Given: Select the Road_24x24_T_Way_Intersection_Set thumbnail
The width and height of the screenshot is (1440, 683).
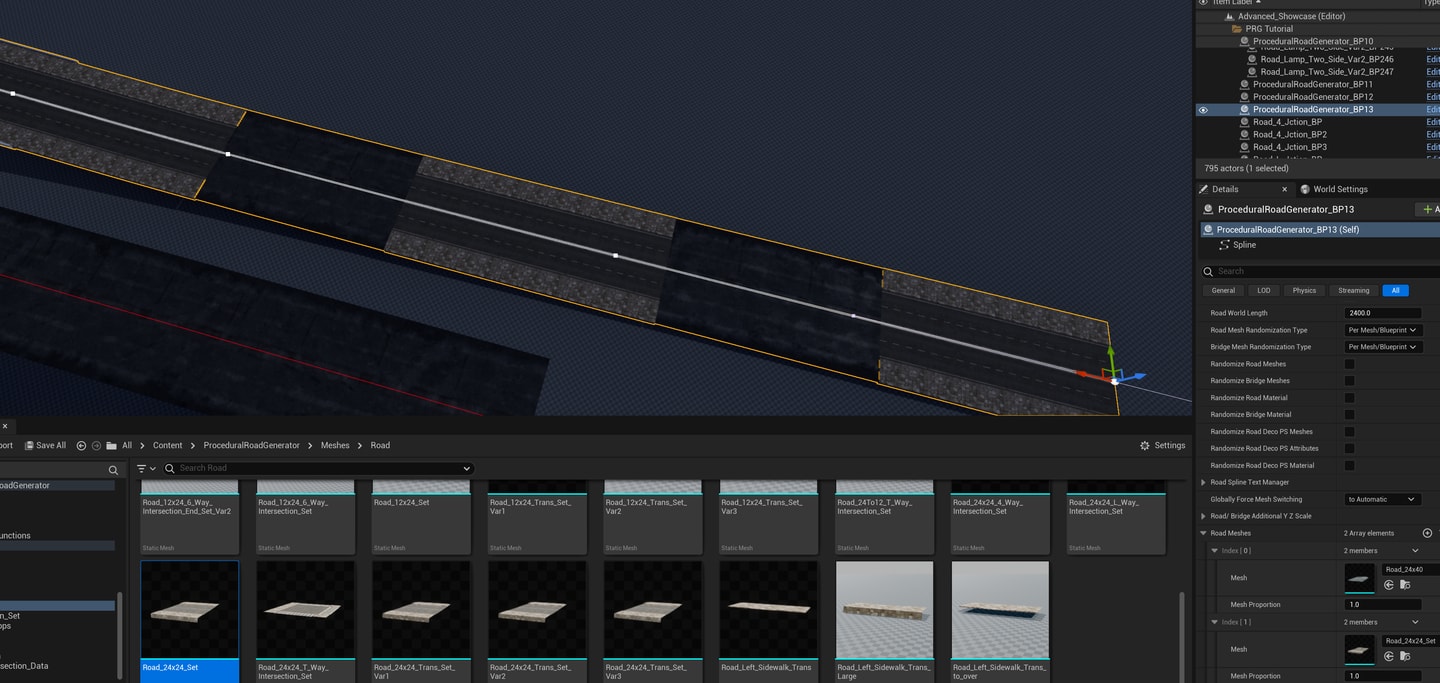Looking at the screenshot, I should click(x=306, y=609).
